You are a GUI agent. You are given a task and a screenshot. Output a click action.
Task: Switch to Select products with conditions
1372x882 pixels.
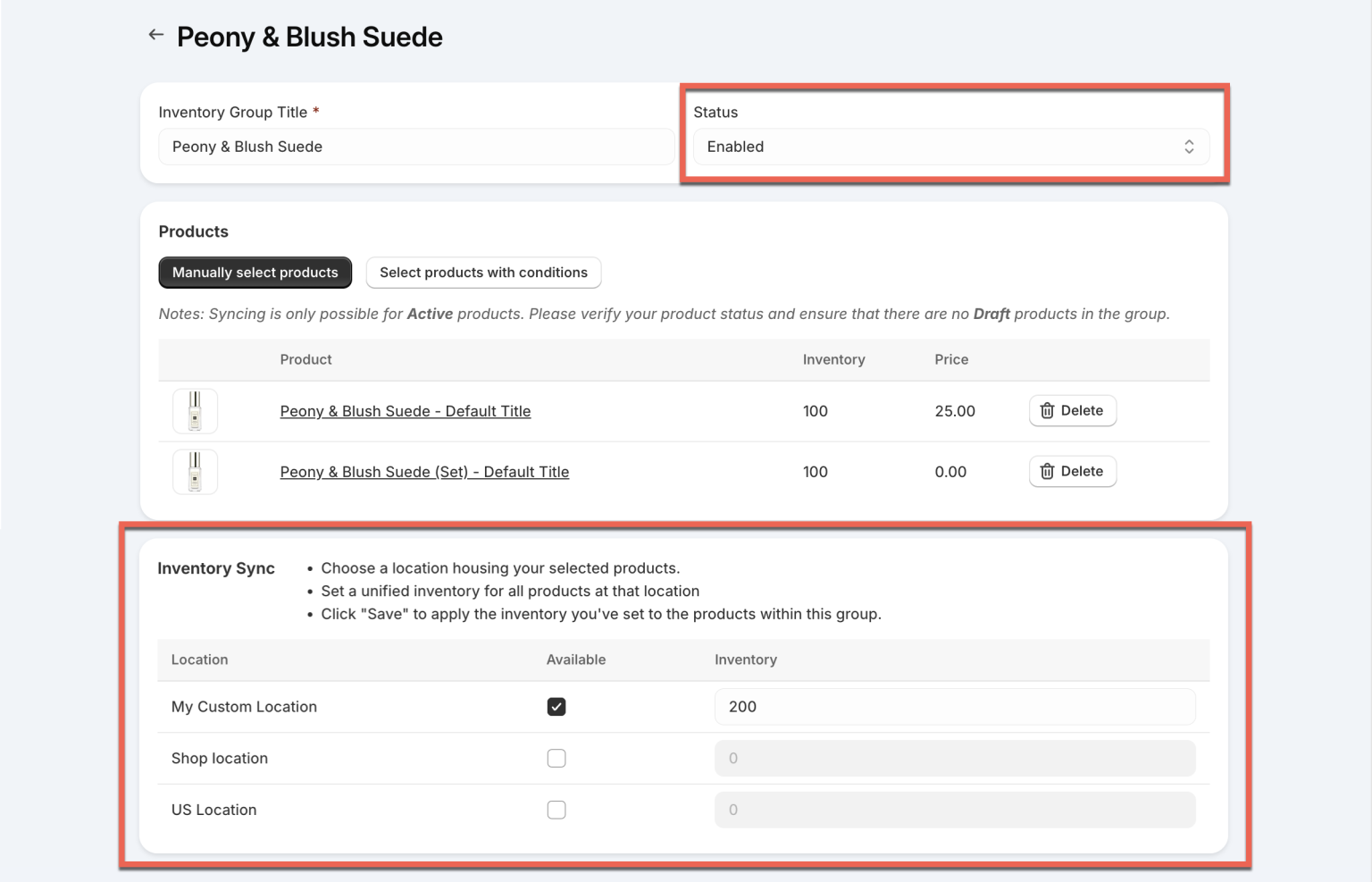pyautogui.click(x=483, y=273)
